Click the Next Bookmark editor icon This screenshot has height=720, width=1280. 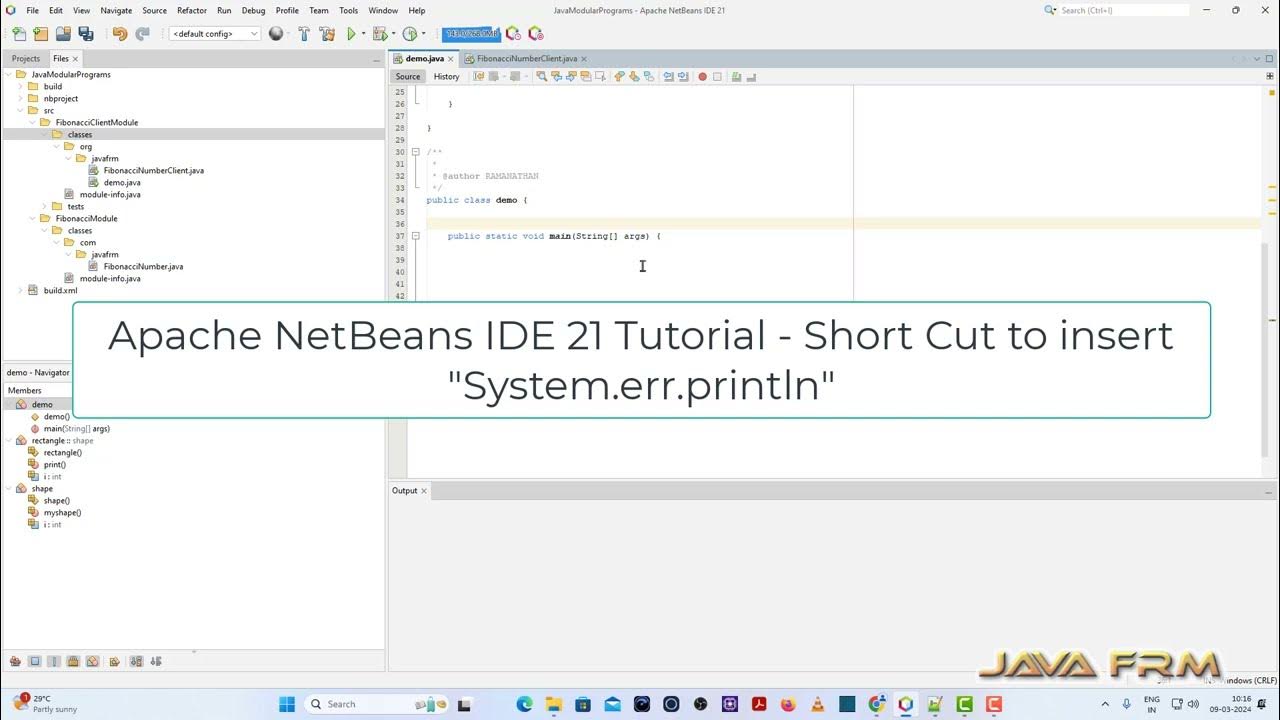coord(634,76)
